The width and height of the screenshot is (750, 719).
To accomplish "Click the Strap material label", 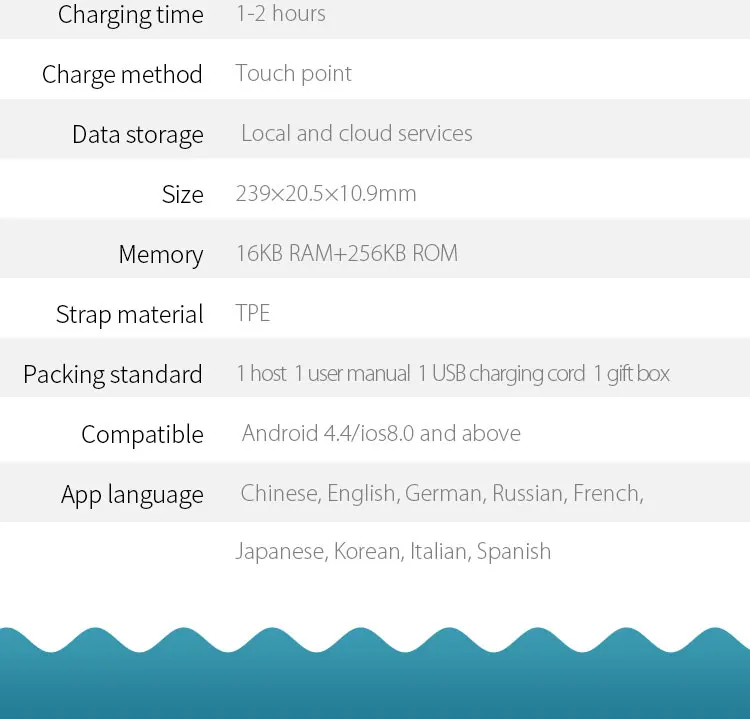I will (130, 315).
